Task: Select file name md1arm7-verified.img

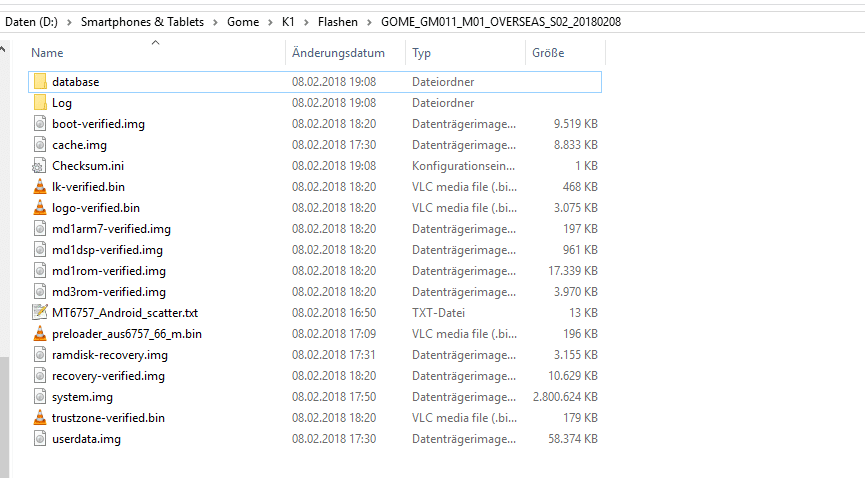Action: click(111, 229)
